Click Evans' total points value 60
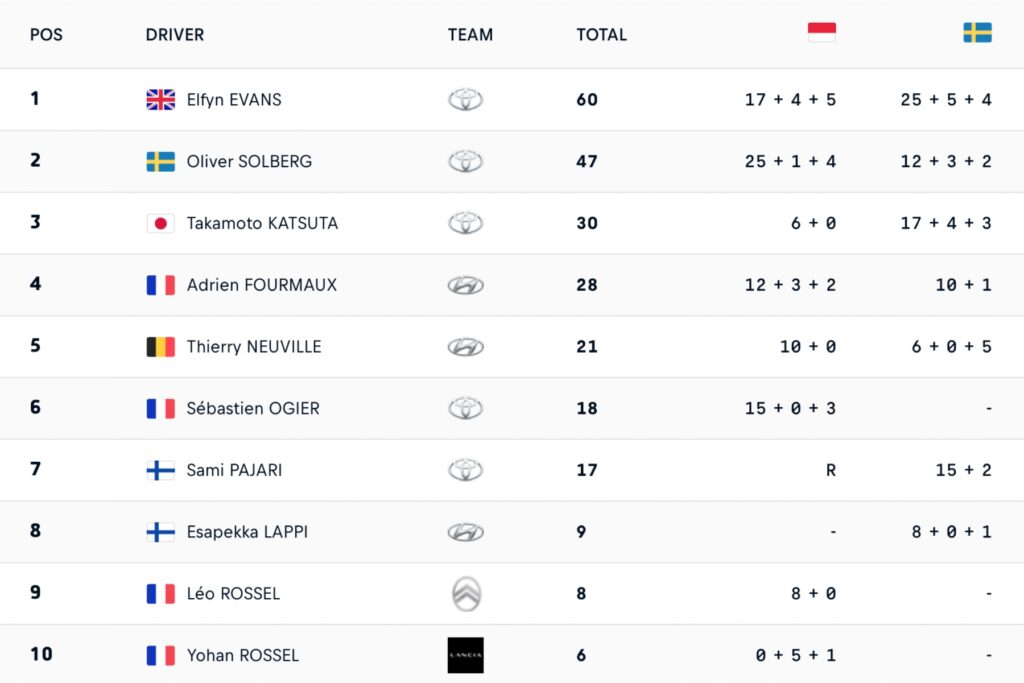 pyautogui.click(x=587, y=99)
